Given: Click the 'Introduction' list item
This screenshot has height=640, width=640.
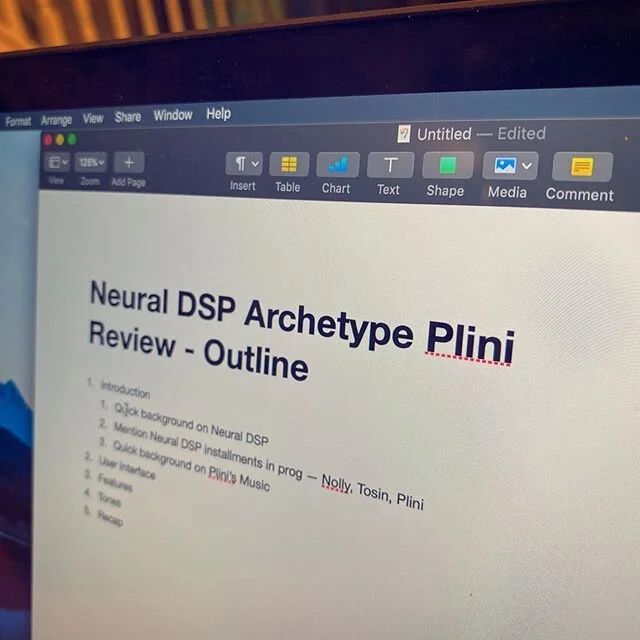Looking at the screenshot, I should 125,391.
